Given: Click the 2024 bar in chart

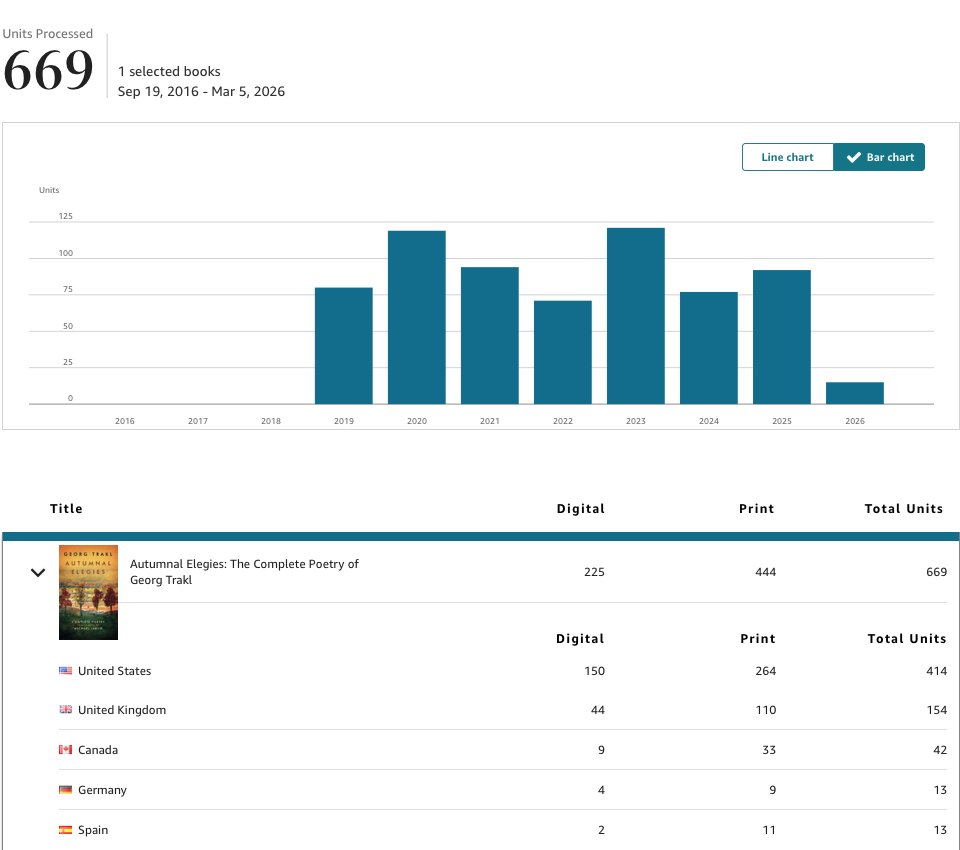Looking at the screenshot, I should (x=709, y=348).
